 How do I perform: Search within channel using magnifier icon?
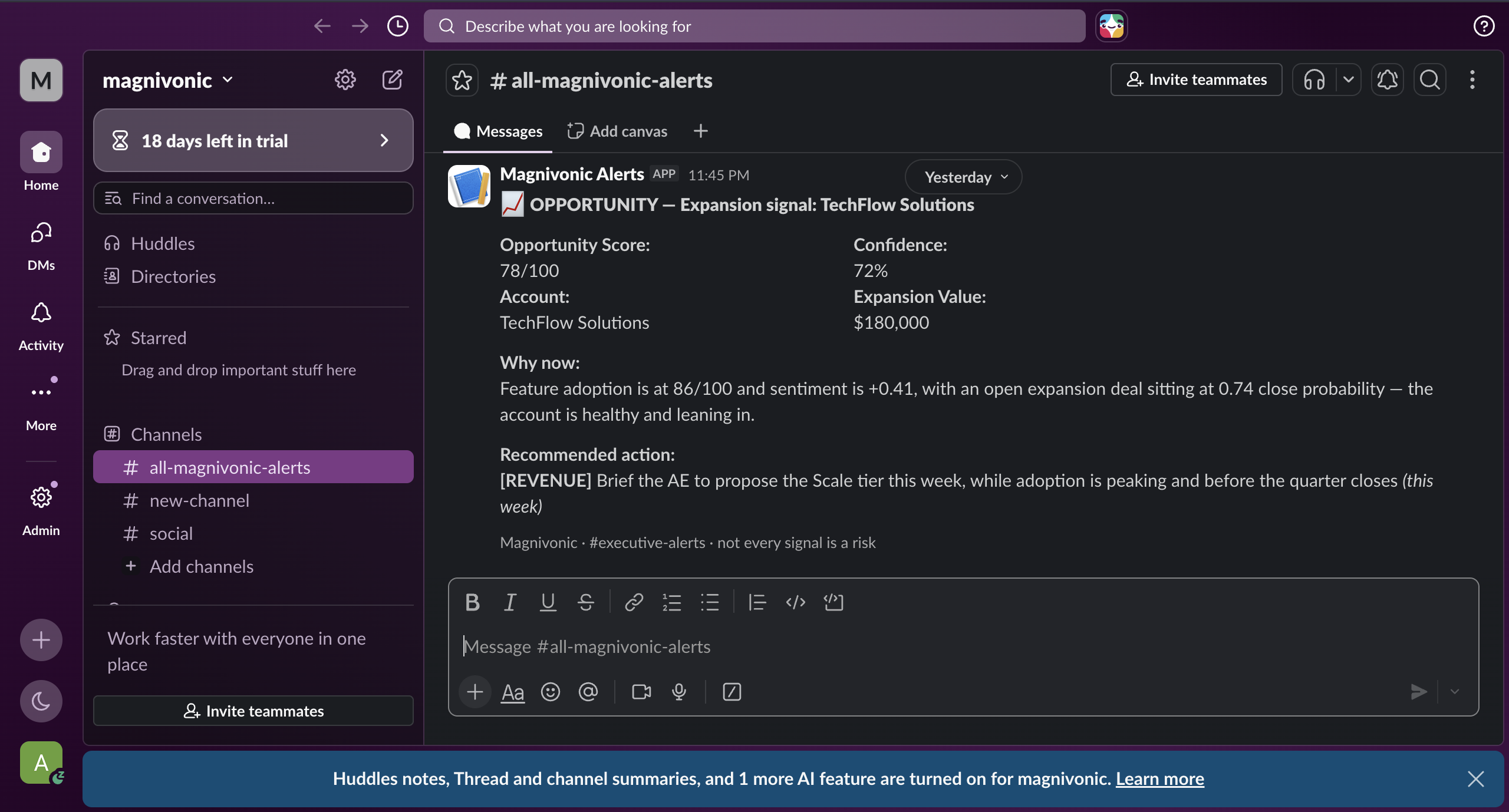[1429, 80]
